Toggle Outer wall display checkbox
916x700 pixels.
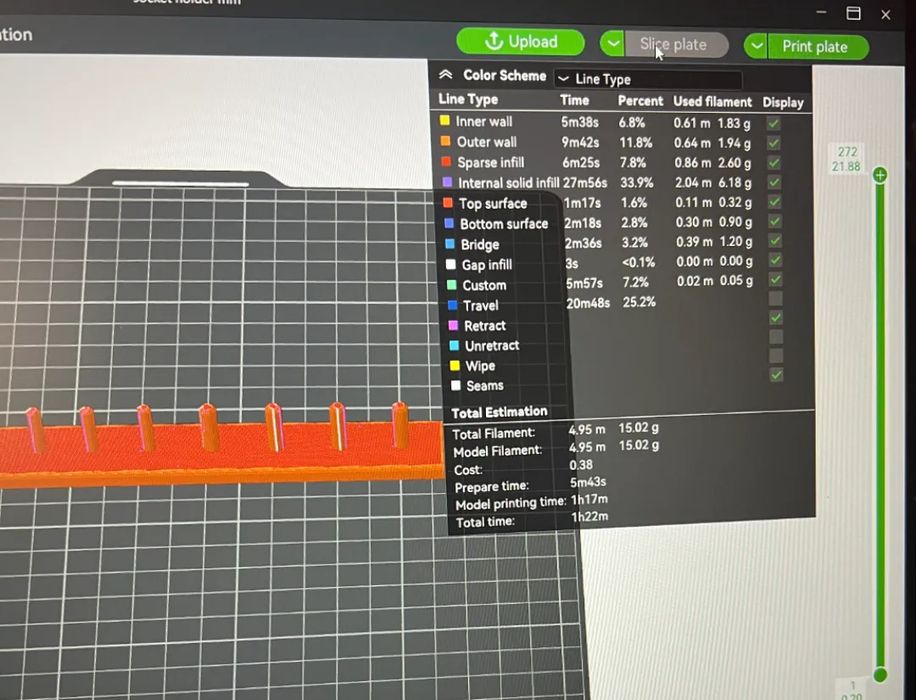[773, 143]
